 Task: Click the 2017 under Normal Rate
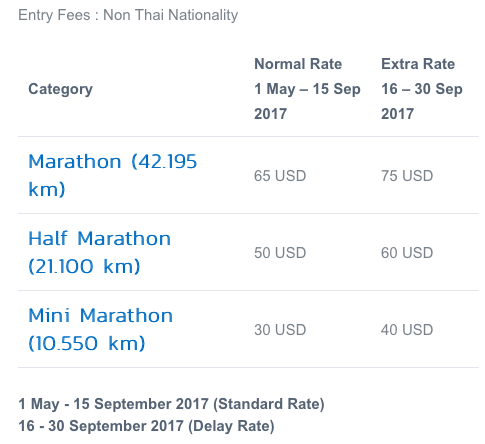(270, 114)
